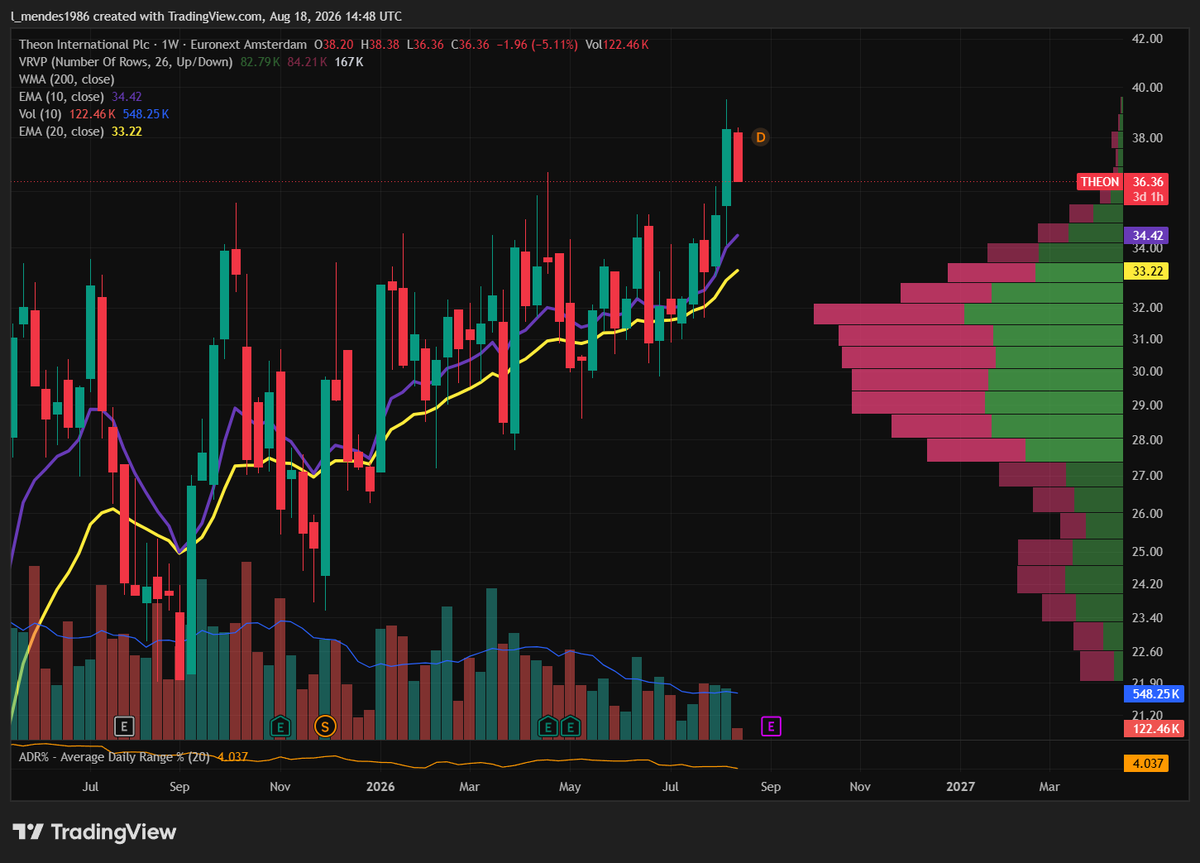This screenshot has width=1200, height=863.
Task: Click the latest red weekly candle
Action: [738, 157]
